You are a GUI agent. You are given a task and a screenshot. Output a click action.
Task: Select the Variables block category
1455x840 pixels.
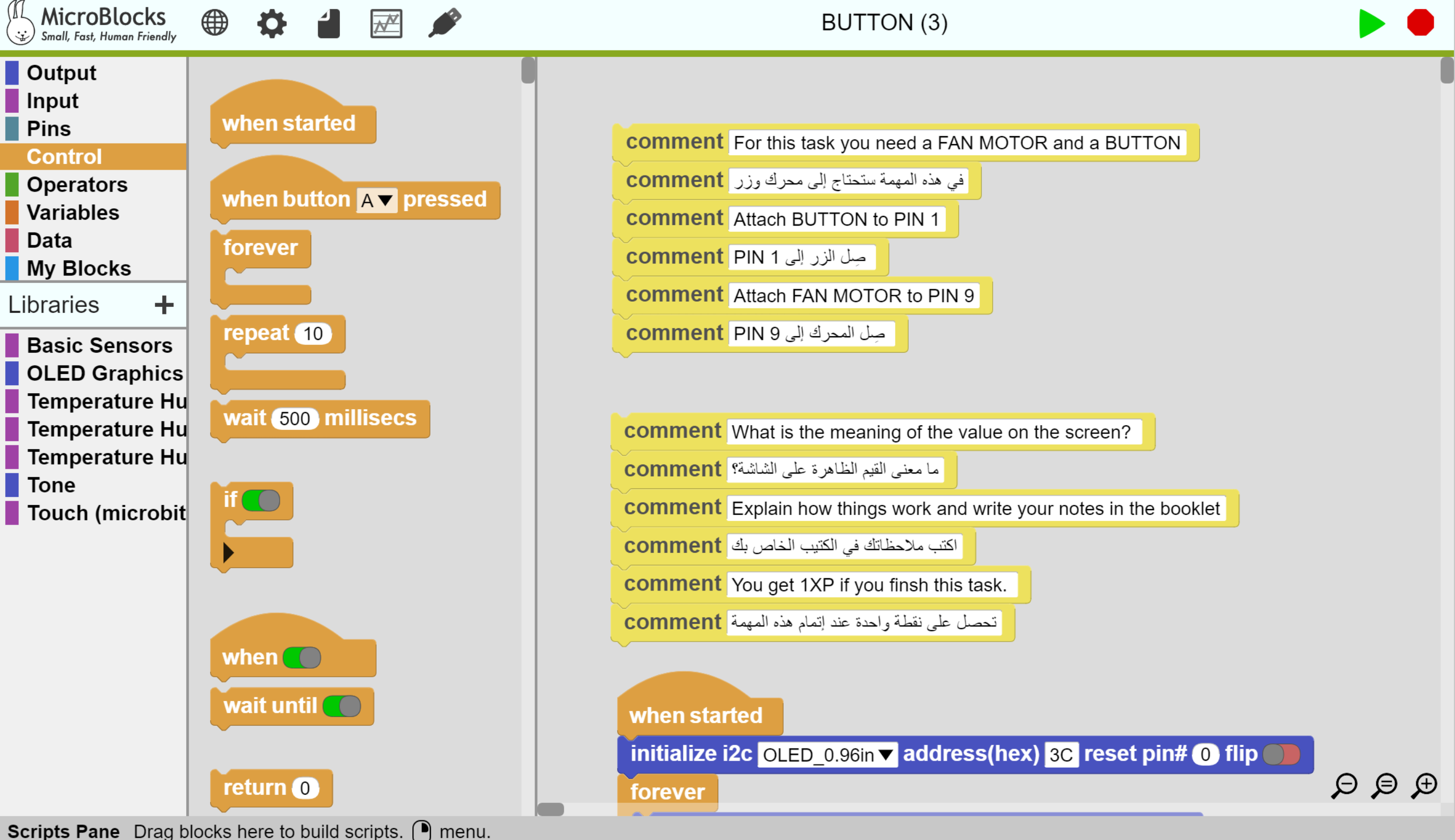(73, 212)
